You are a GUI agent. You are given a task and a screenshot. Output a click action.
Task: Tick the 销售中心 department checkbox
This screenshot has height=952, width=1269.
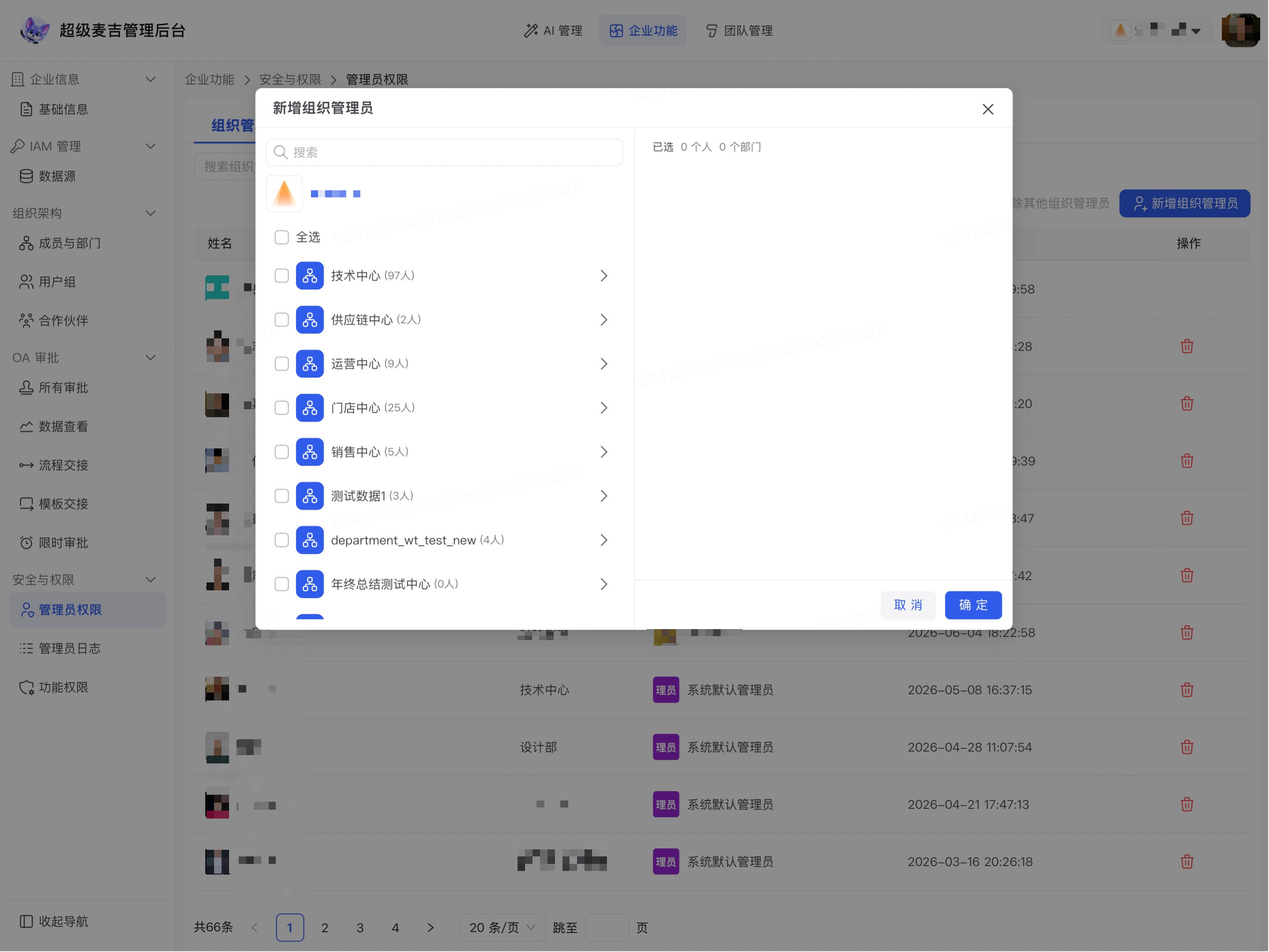point(281,452)
